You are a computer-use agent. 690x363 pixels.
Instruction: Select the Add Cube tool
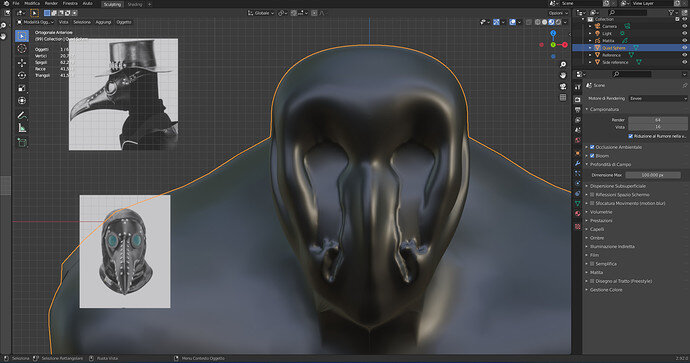pyautogui.click(x=22, y=142)
